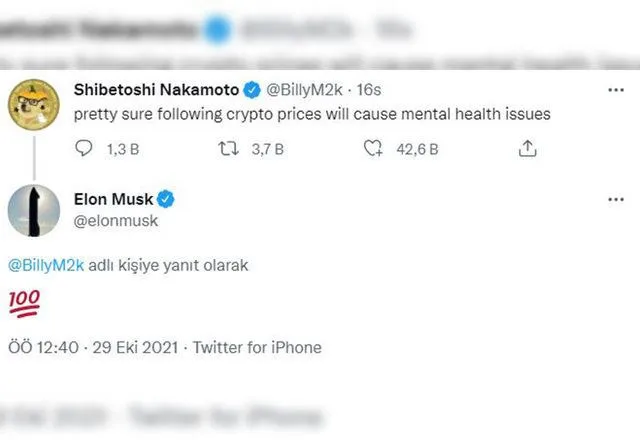Click the @elonmusk handle
This screenshot has height=440, width=640.
[116, 220]
